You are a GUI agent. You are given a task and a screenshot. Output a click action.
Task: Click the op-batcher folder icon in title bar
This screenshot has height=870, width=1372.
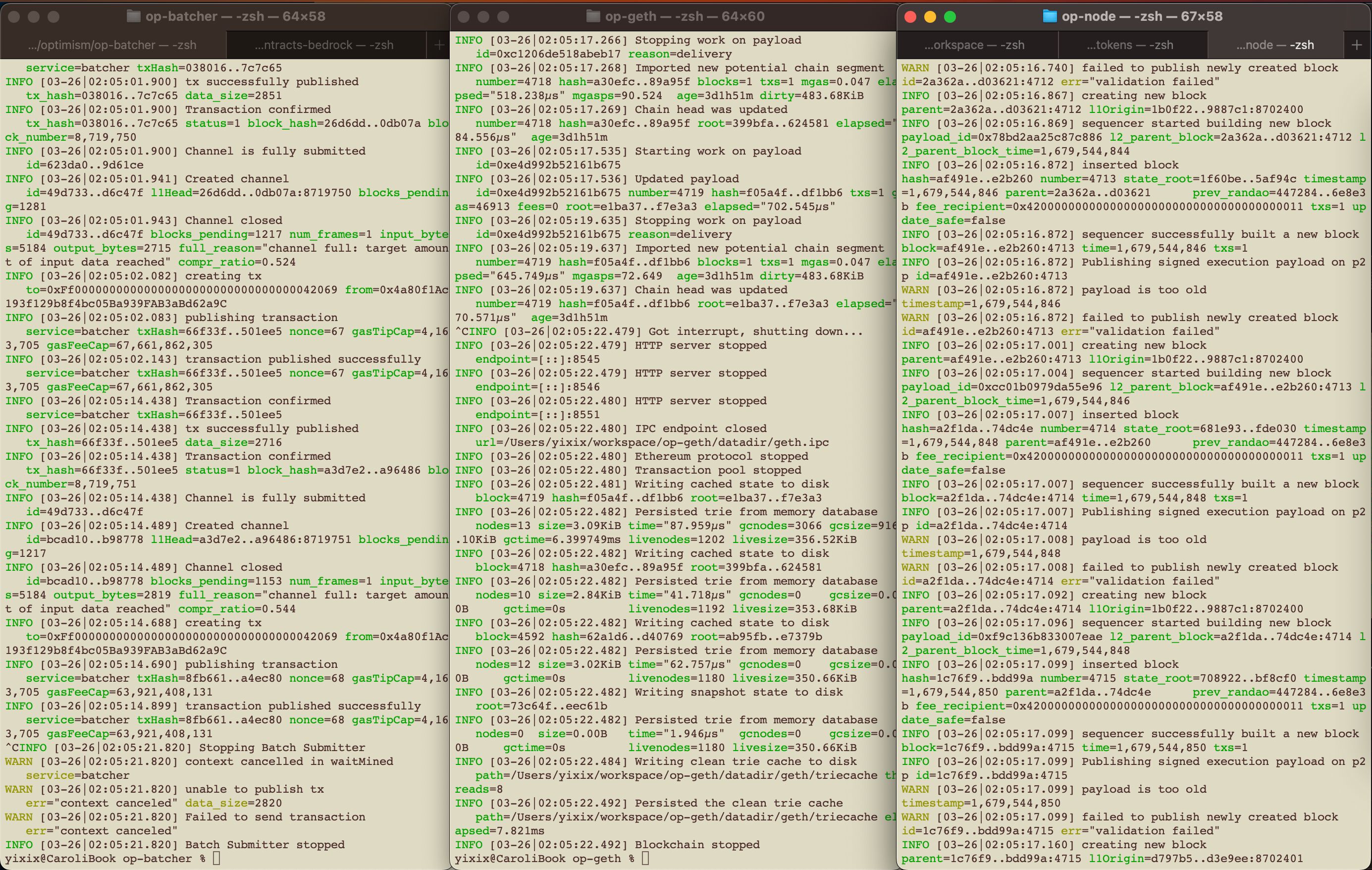(133, 16)
